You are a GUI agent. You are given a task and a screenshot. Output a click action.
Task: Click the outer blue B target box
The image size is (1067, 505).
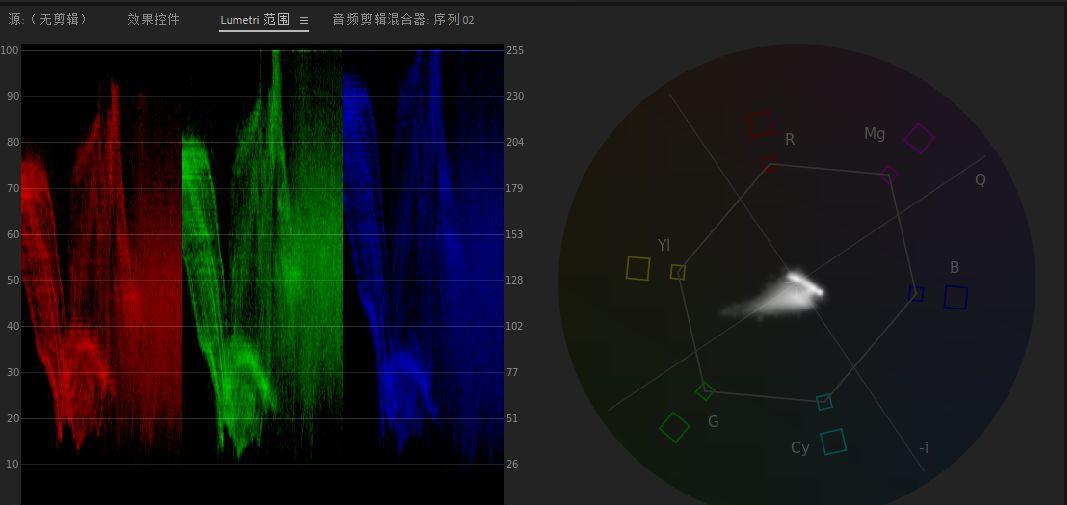955,297
